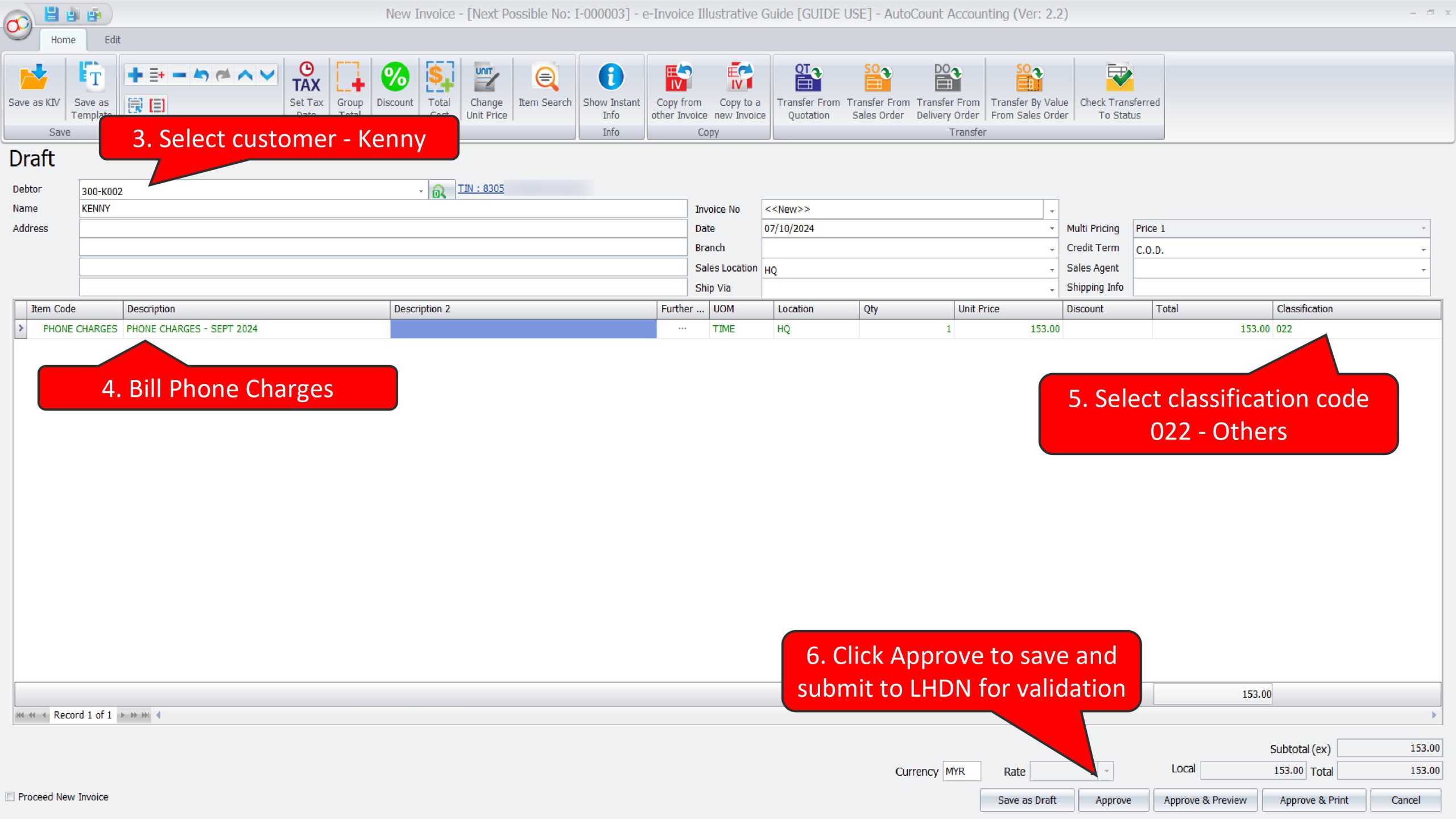
Task: Expand the Ship Via dropdown
Action: 1052,289
